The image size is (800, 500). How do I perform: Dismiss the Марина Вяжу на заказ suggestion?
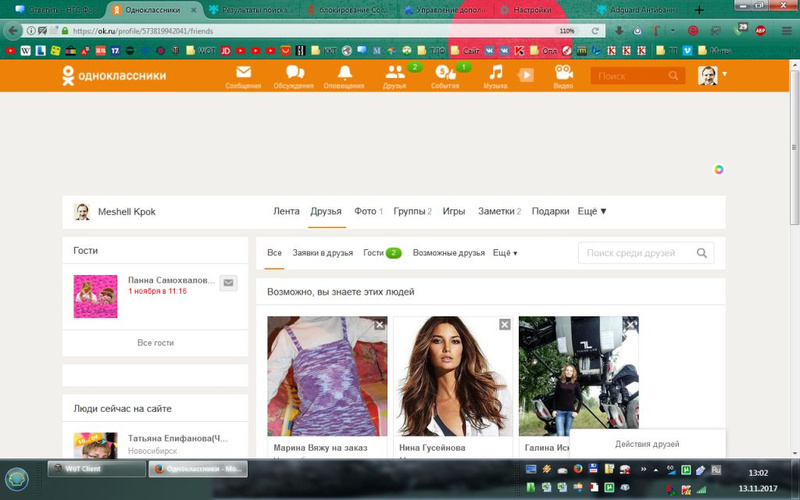pyautogui.click(x=379, y=325)
